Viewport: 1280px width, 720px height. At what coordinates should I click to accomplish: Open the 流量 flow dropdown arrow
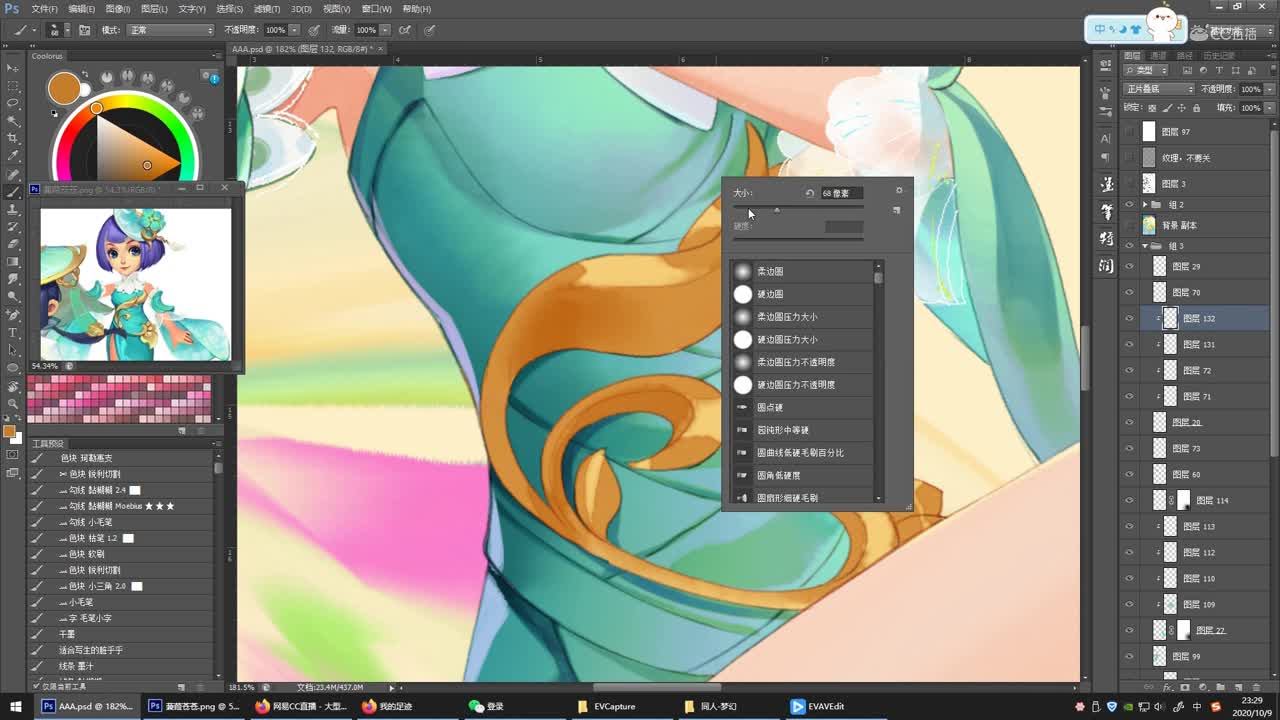(385, 30)
